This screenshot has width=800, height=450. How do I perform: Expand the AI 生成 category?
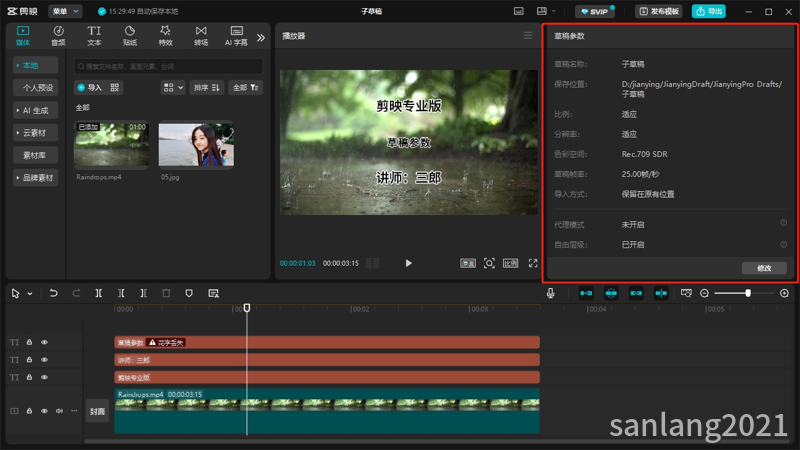coord(35,110)
